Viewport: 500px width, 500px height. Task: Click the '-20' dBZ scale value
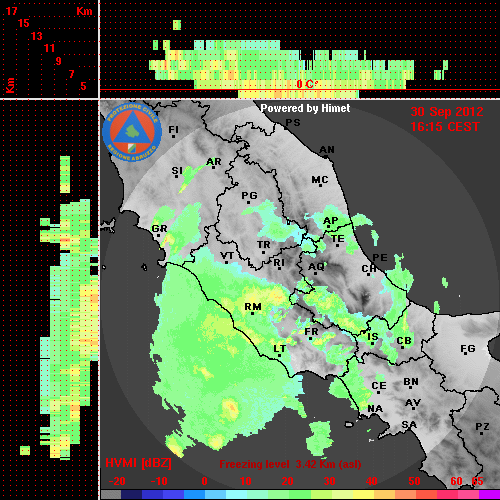pos(117,481)
